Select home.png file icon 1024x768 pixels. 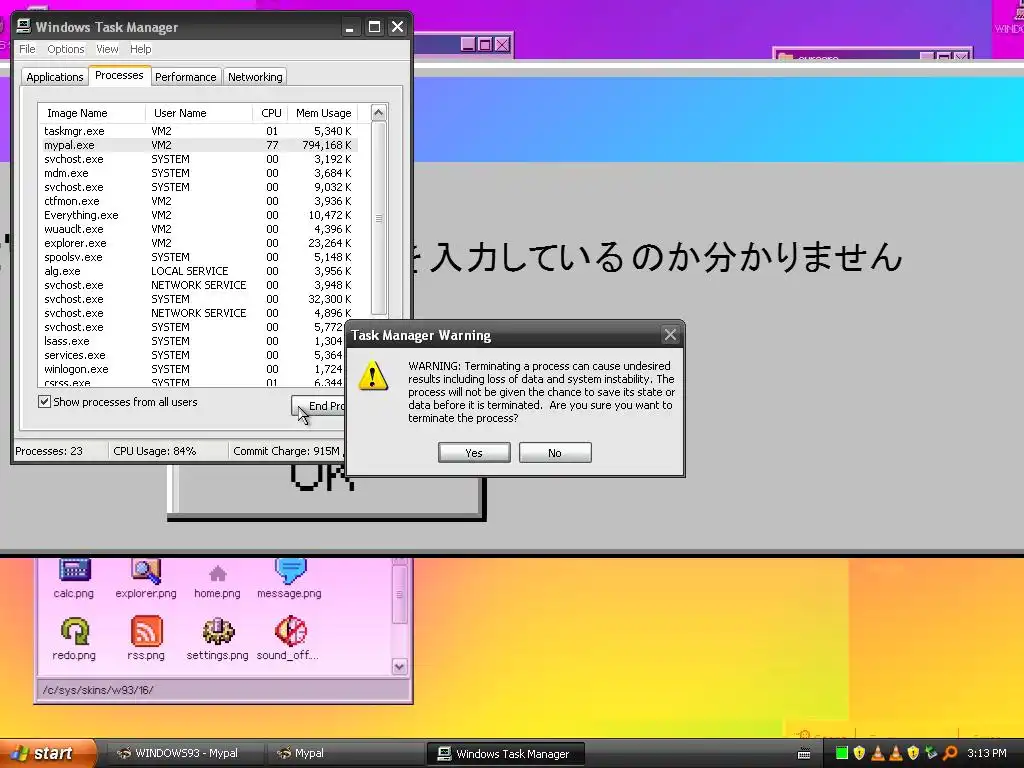(x=217, y=579)
